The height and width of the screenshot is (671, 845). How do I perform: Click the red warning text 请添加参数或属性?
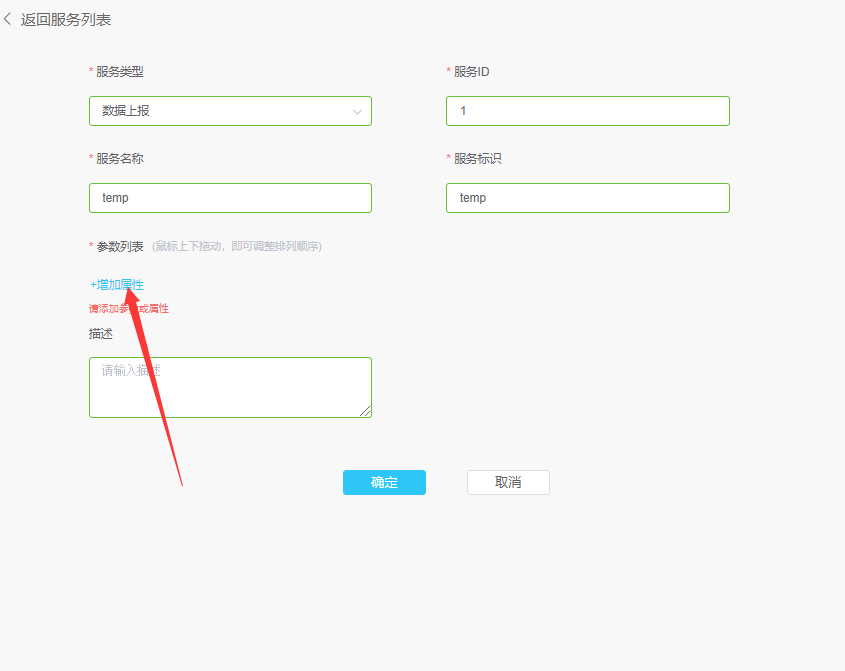(128, 308)
